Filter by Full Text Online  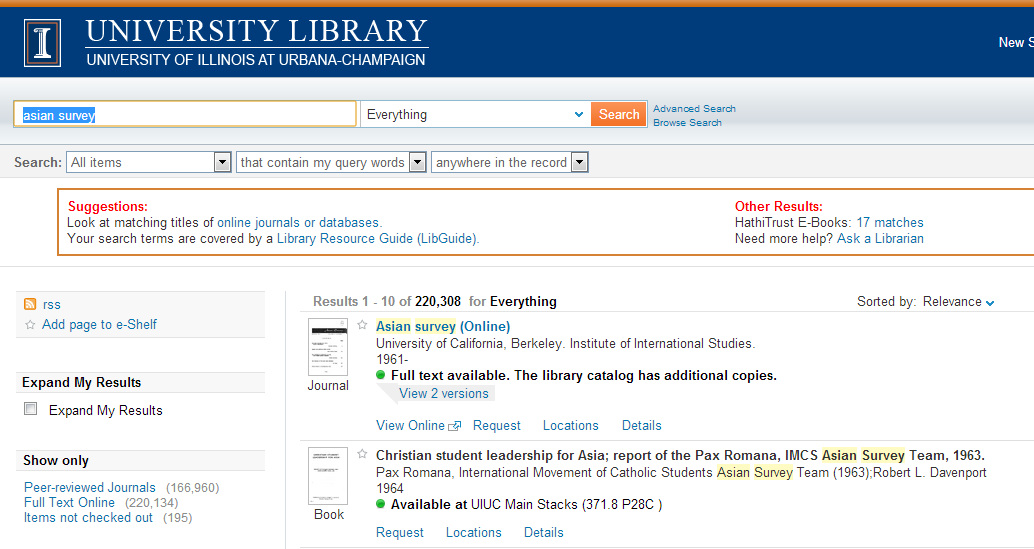click(69, 503)
